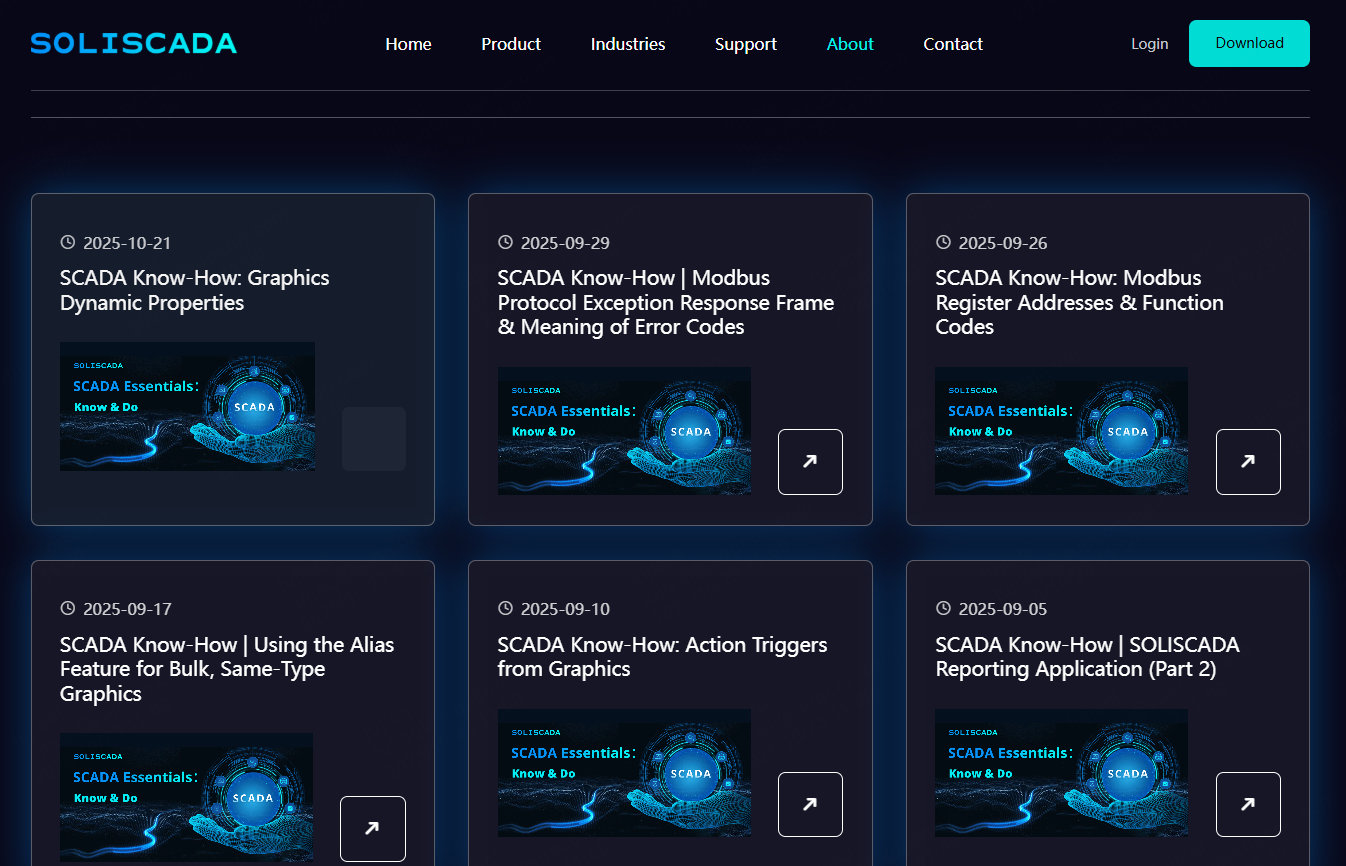Click the Login link
The height and width of the screenshot is (866, 1346).
(x=1149, y=44)
